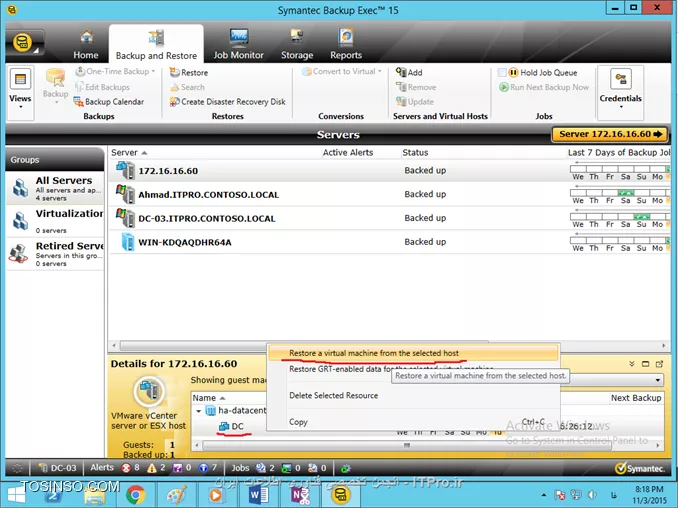Open the Convert to Virtual dropdown
Viewport: 678px width, 508px height.
coord(342,71)
